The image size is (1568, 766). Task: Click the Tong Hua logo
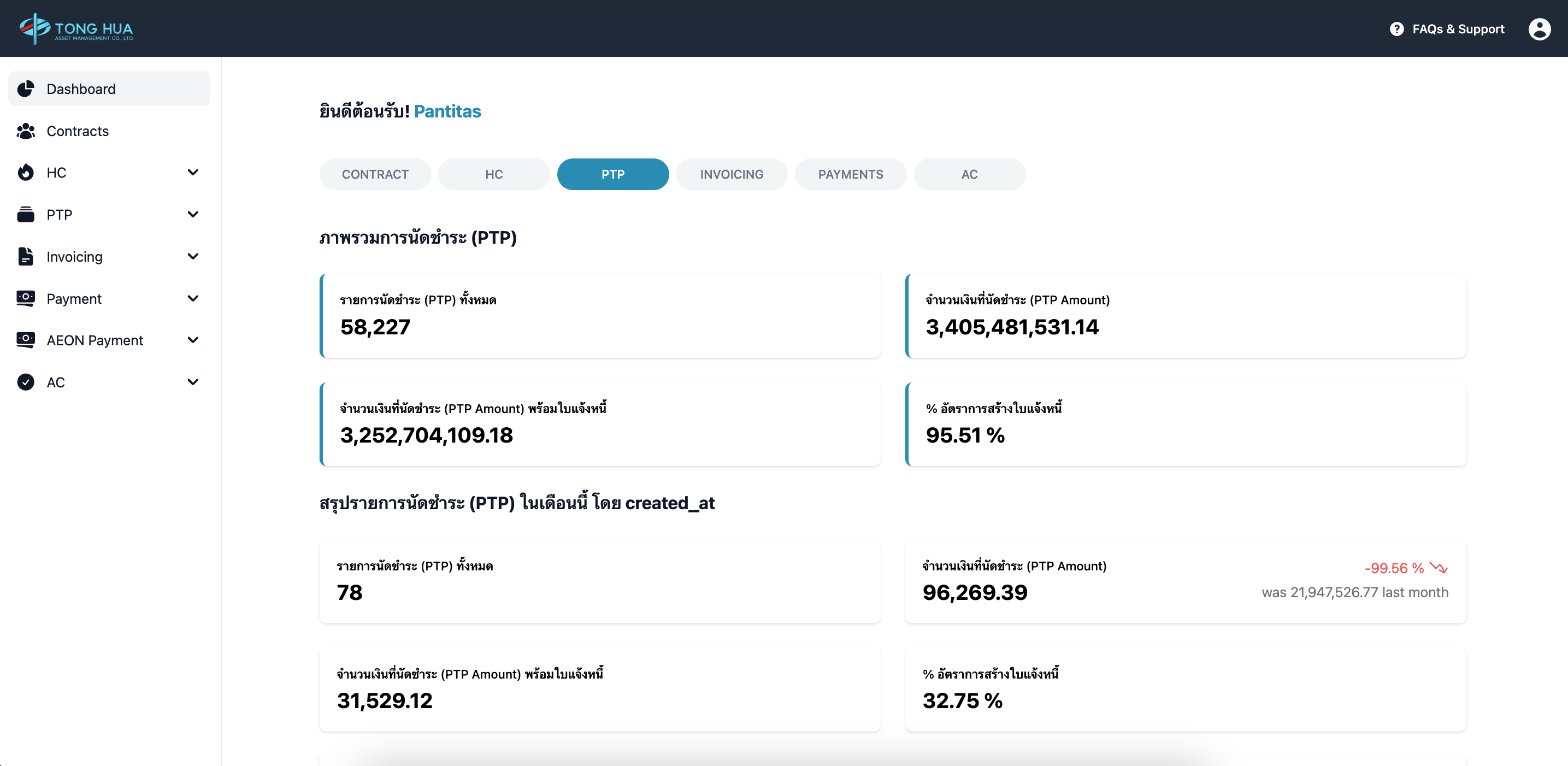[76, 28]
